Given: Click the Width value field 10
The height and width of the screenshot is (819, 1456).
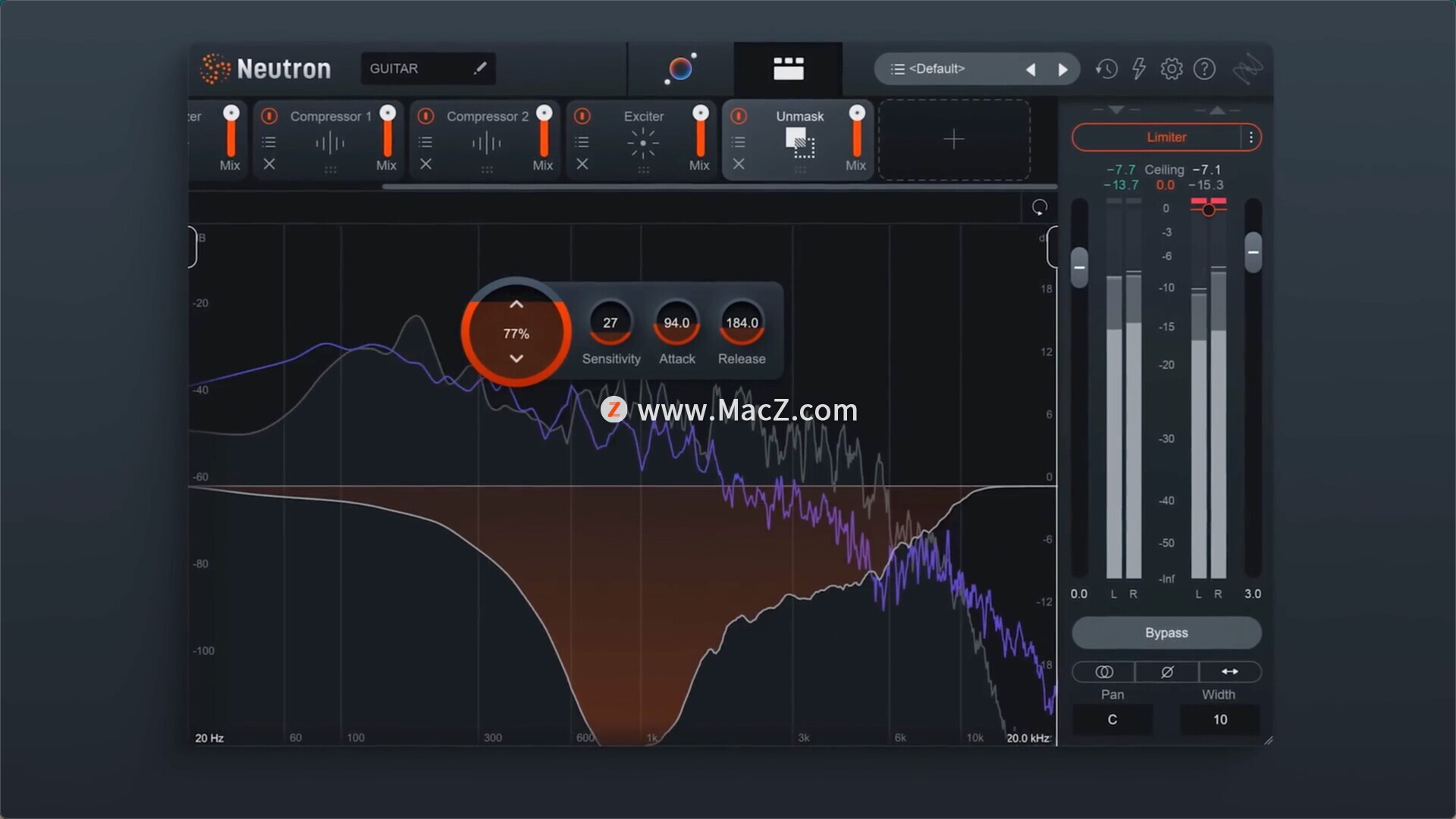Looking at the screenshot, I should click(x=1220, y=720).
